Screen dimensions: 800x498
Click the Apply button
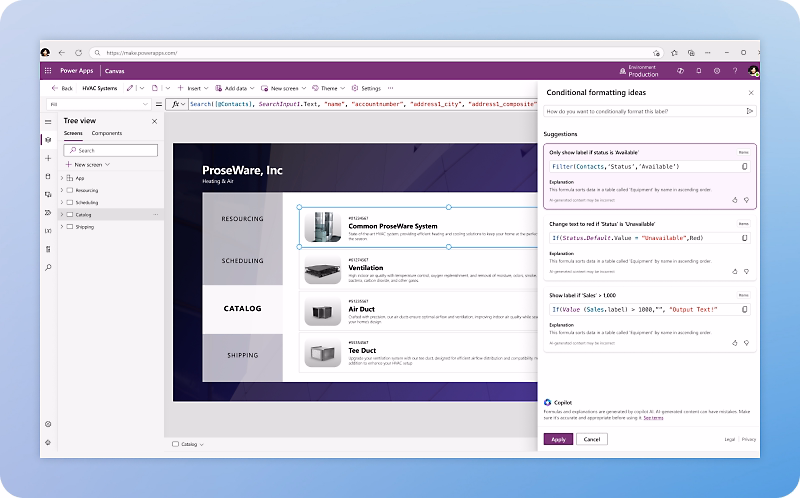pyautogui.click(x=558, y=439)
